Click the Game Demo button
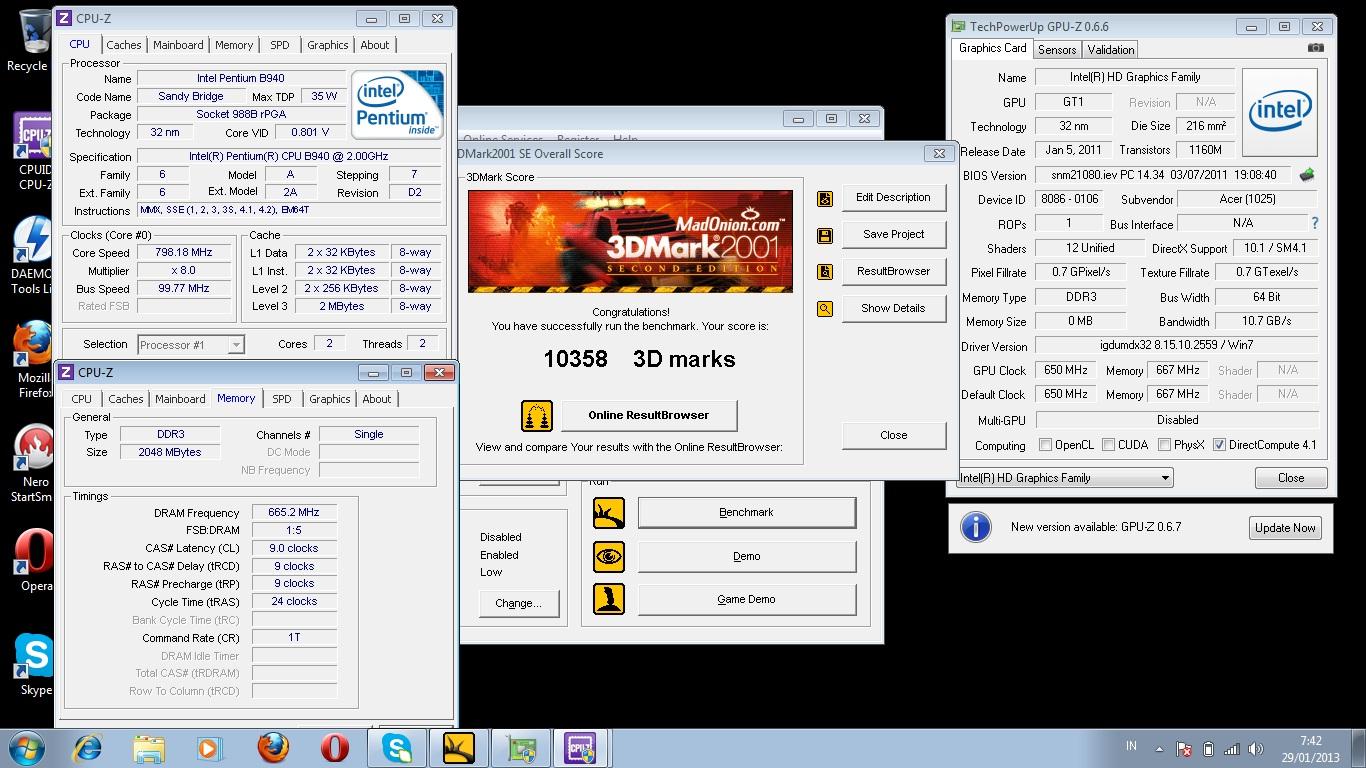This screenshot has height=768, width=1366. (x=747, y=600)
